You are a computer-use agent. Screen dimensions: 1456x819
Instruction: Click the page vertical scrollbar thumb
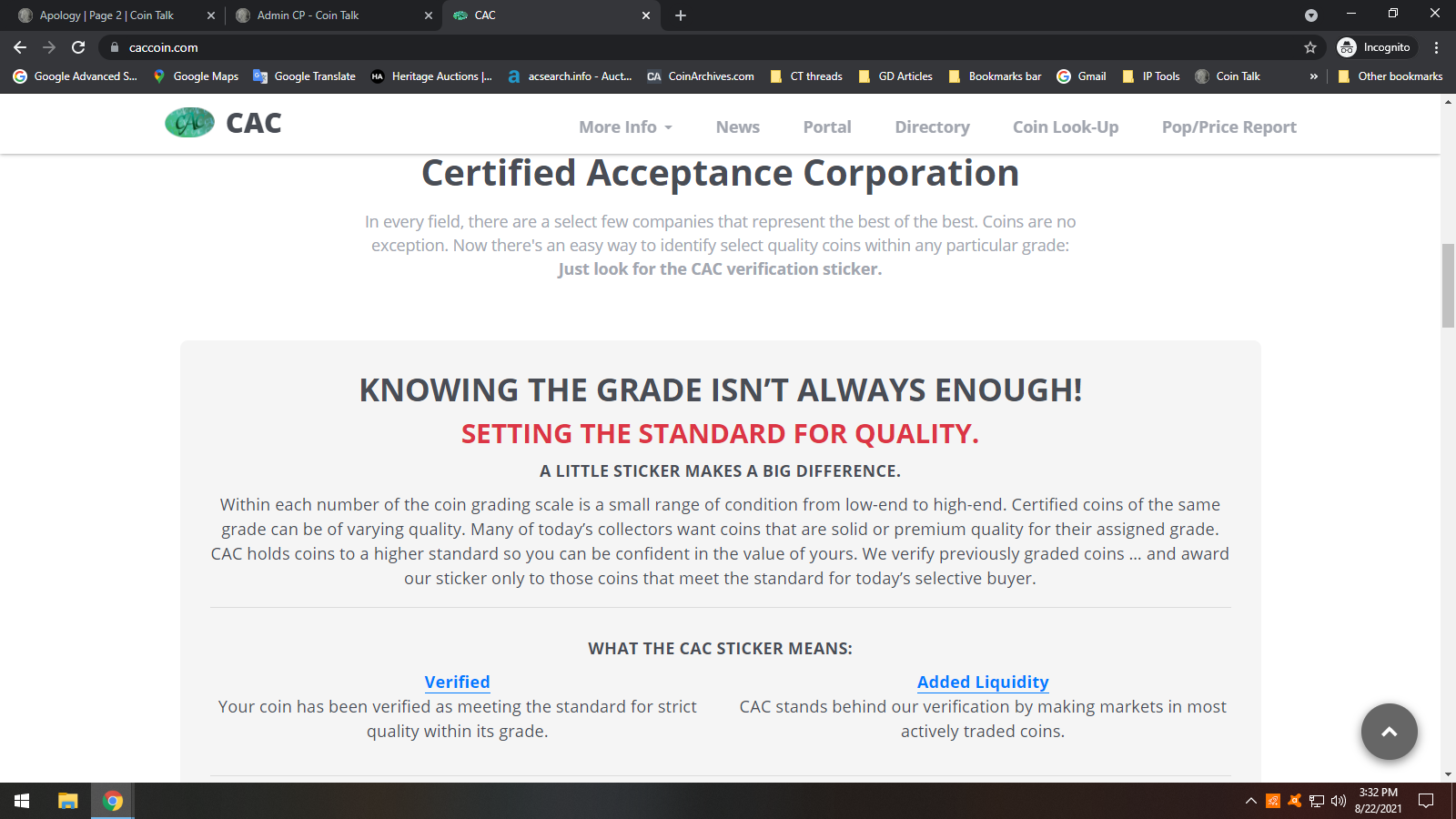click(1448, 285)
